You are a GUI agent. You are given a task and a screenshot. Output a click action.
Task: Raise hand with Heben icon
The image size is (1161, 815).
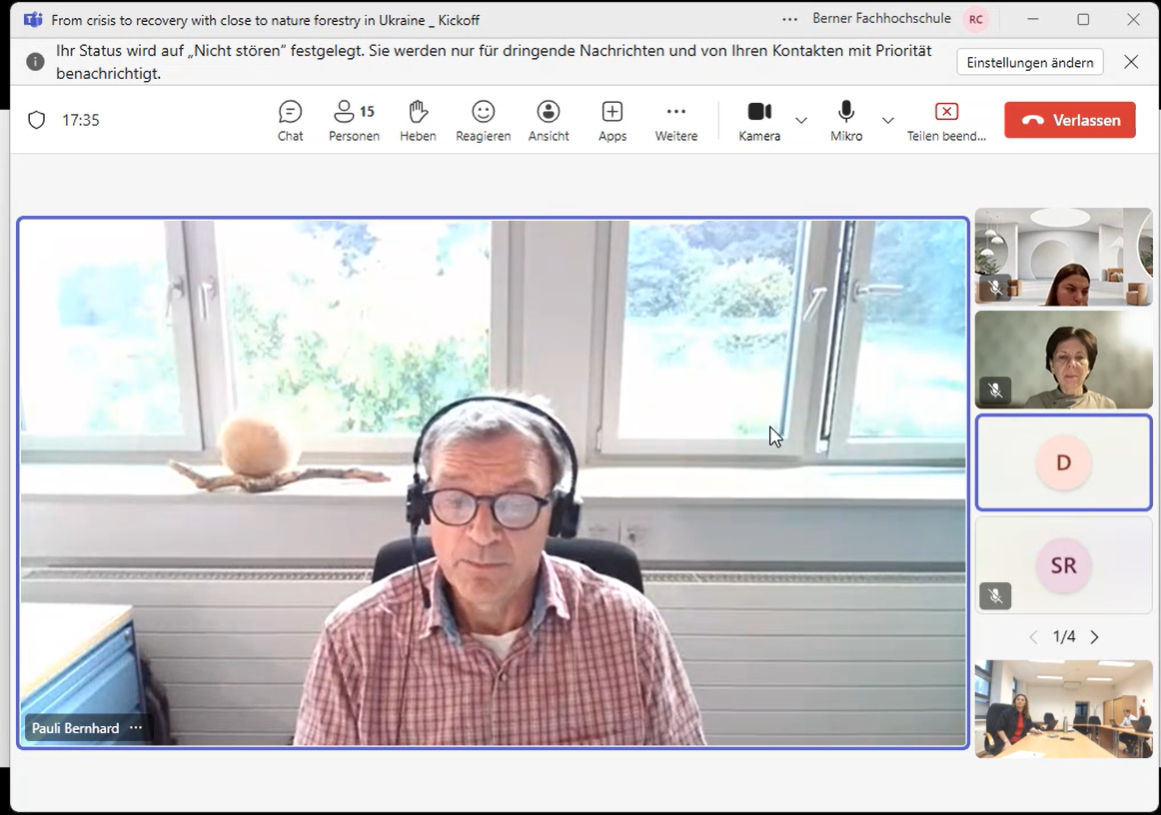pyautogui.click(x=418, y=121)
